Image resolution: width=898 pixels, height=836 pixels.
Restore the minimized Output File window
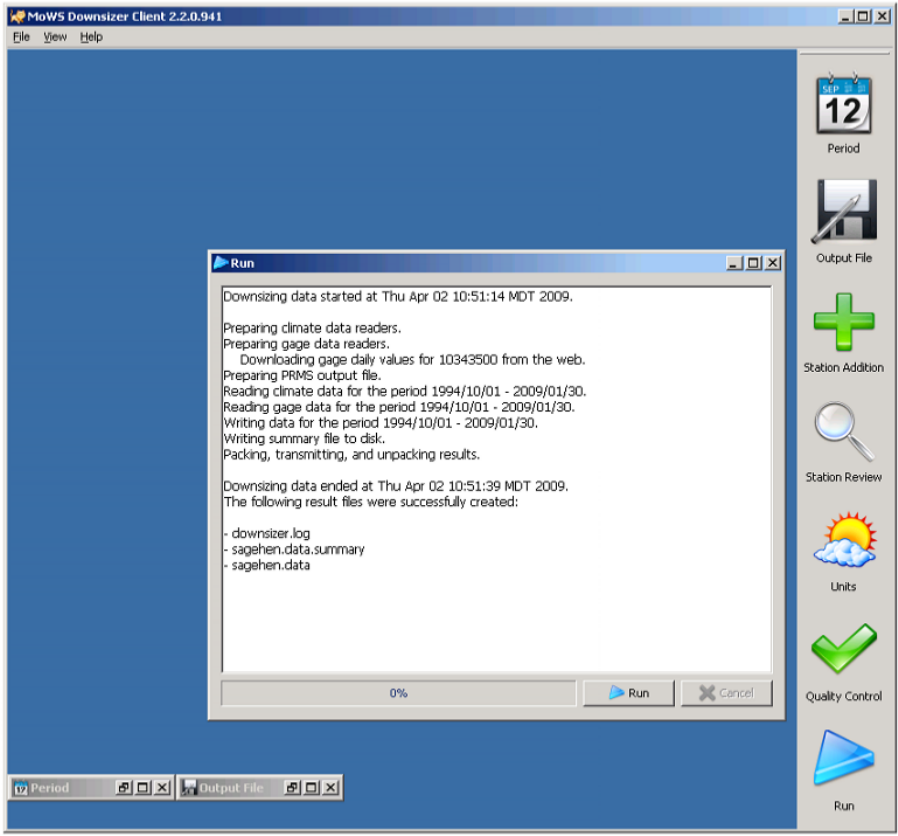[292, 788]
